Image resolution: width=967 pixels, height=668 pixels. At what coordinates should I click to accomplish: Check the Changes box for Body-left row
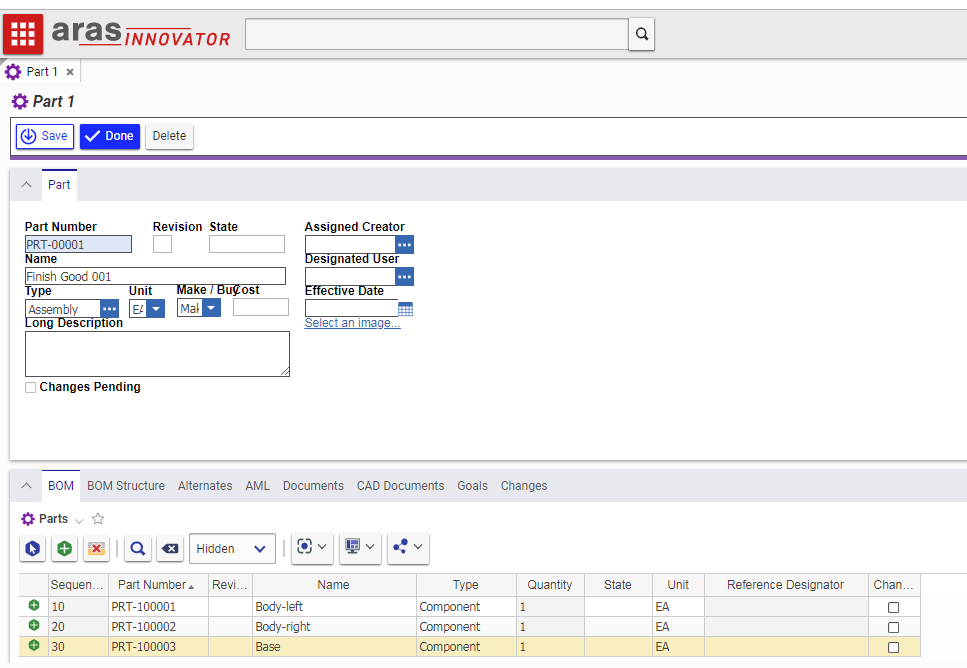893,607
